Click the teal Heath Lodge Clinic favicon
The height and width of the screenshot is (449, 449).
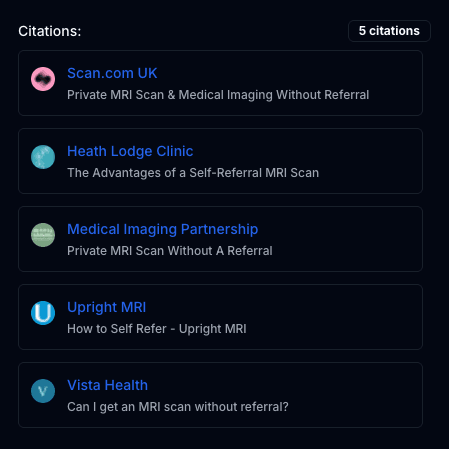click(43, 157)
